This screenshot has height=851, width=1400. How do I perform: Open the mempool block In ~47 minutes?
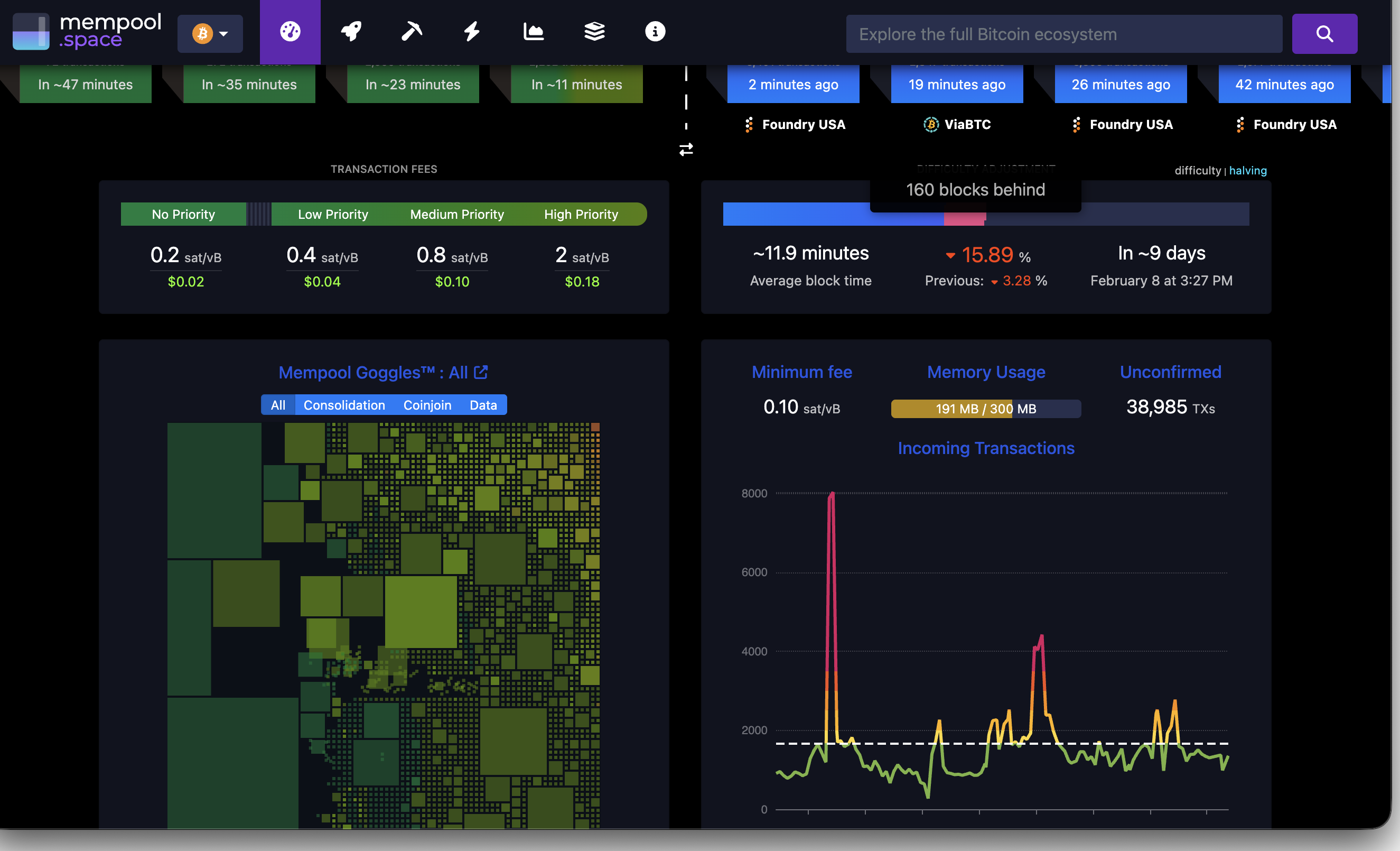[85, 84]
